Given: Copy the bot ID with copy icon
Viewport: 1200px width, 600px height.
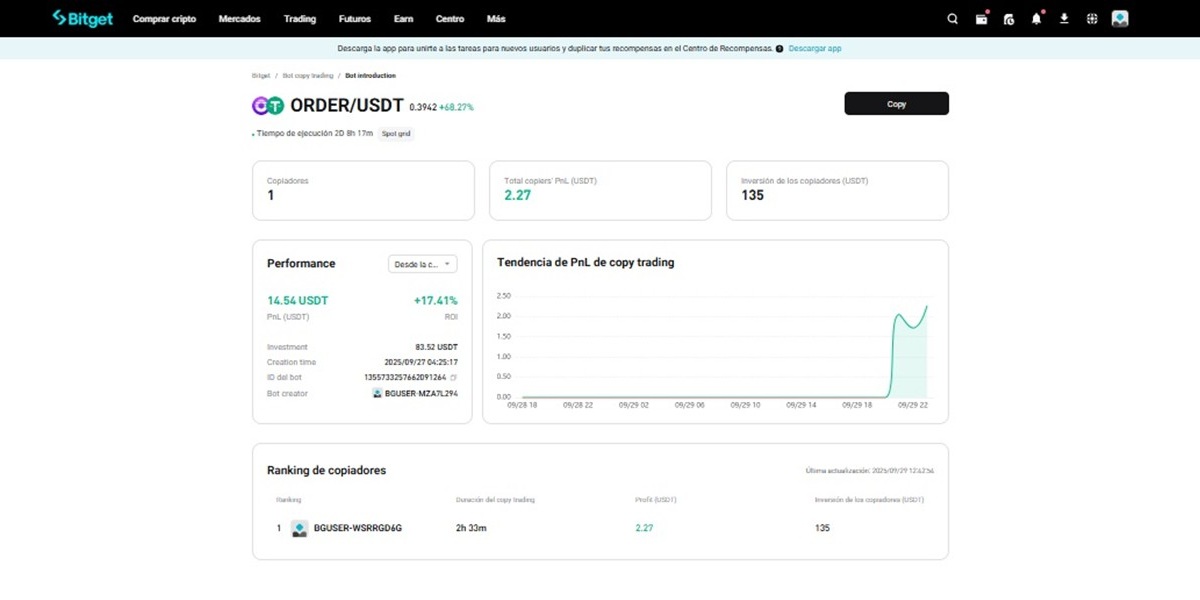Looking at the screenshot, I should click(453, 378).
